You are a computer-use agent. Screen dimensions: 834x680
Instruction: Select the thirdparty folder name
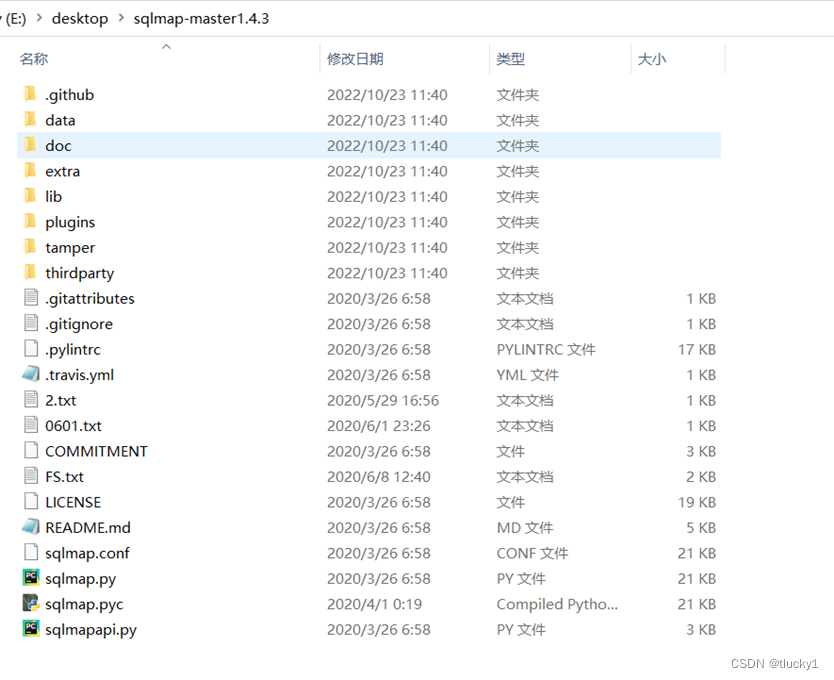79,273
